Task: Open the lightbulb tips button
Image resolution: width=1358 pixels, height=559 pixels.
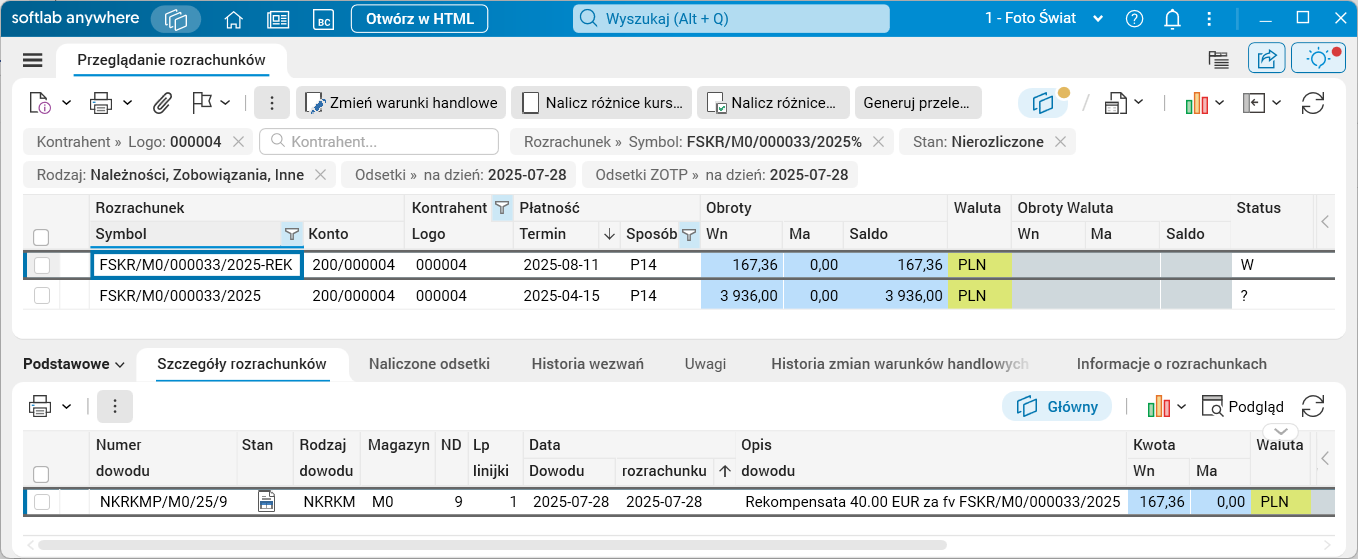Action: tap(1318, 59)
